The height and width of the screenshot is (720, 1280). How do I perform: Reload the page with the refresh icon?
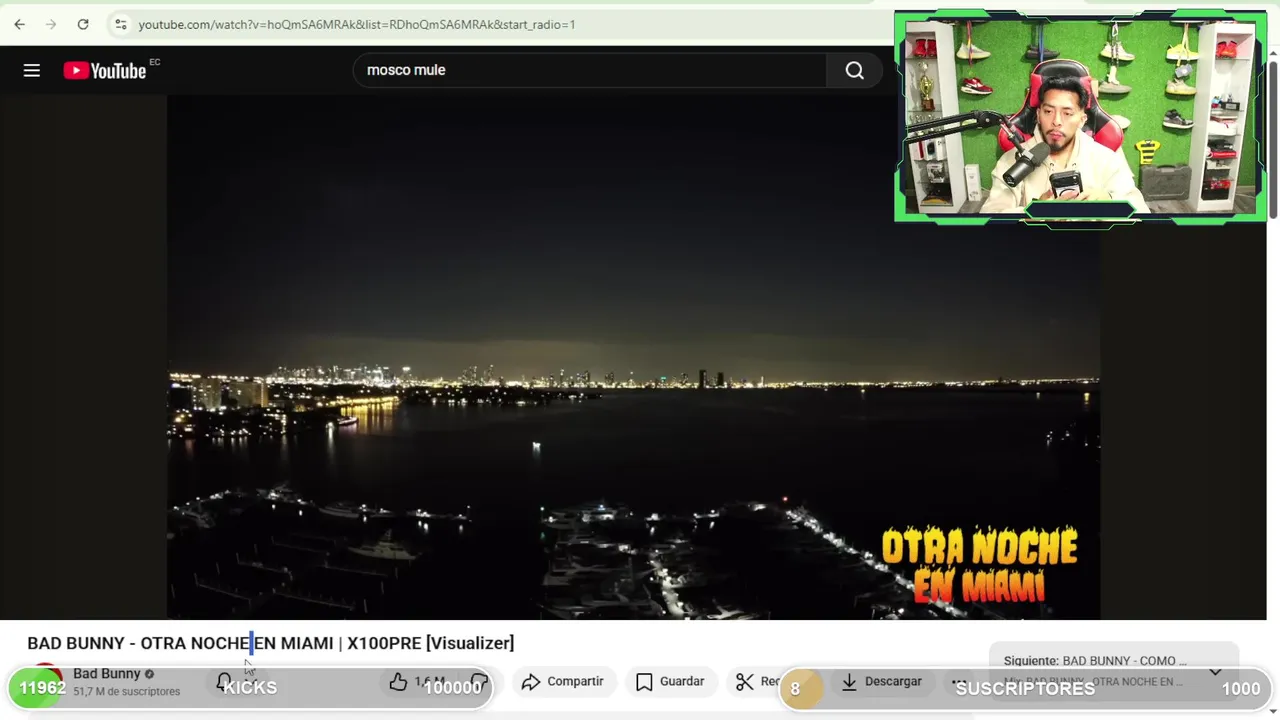pyautogui.click(x=83, y=24)
